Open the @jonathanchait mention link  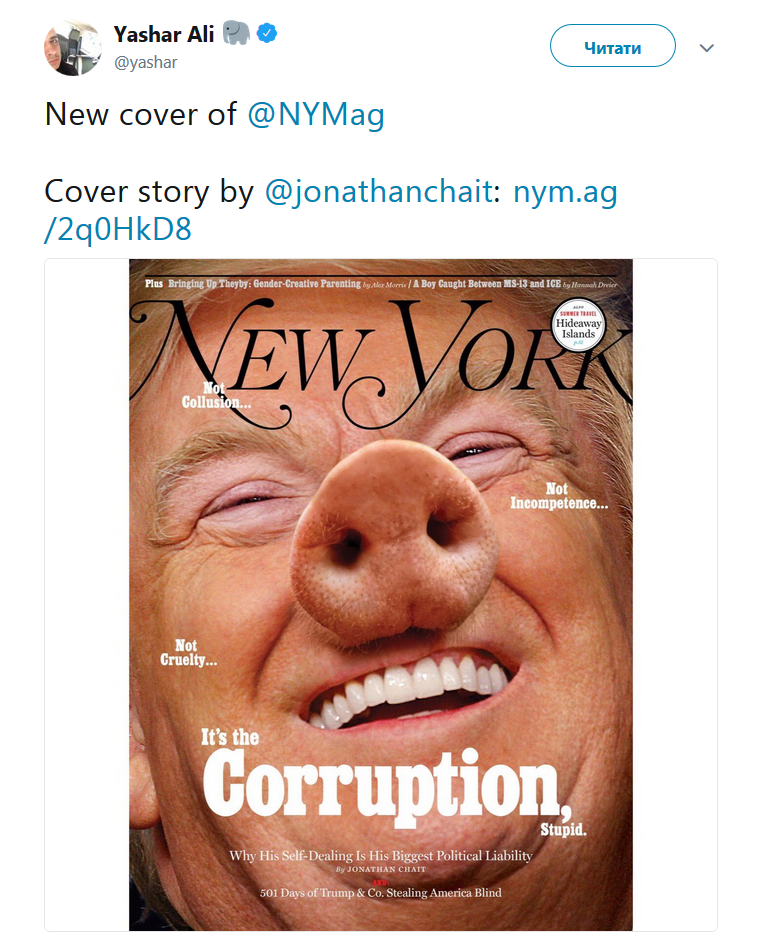pyautogui.click(x=379, y=191)
